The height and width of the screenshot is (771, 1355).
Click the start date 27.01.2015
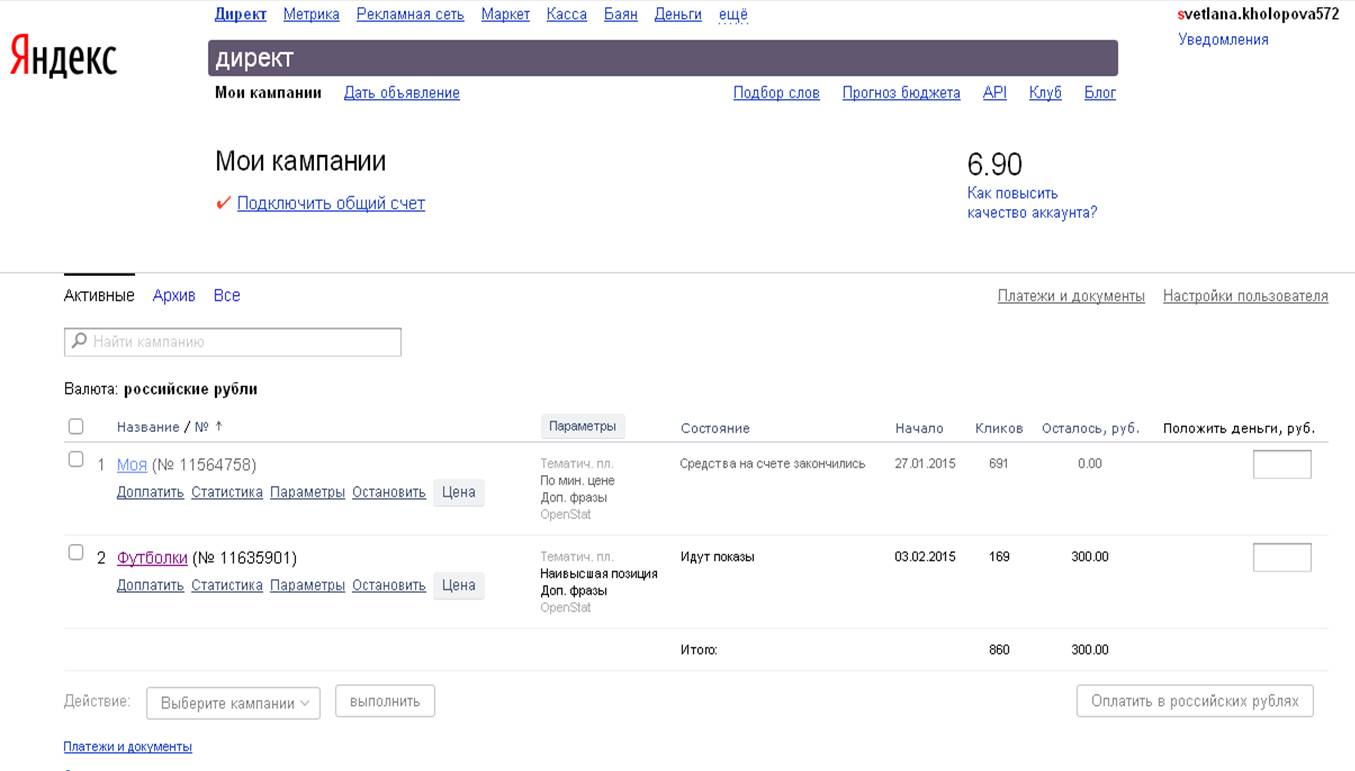tap(925, 464)
